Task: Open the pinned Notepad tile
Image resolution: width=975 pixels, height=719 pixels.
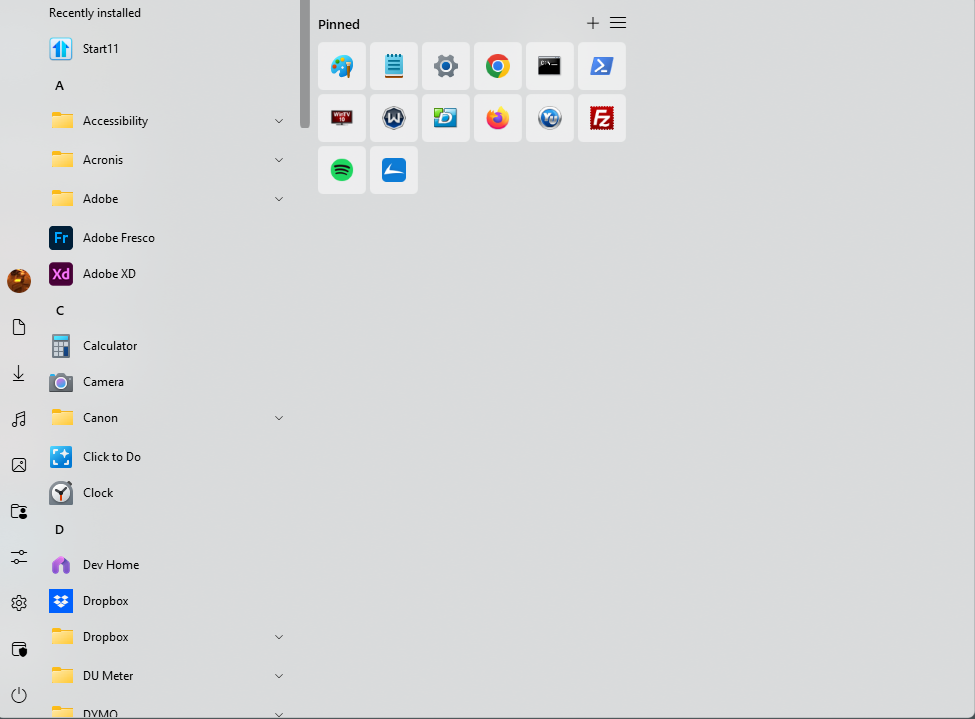Action: pyautogui.click(x=394, y=66)
